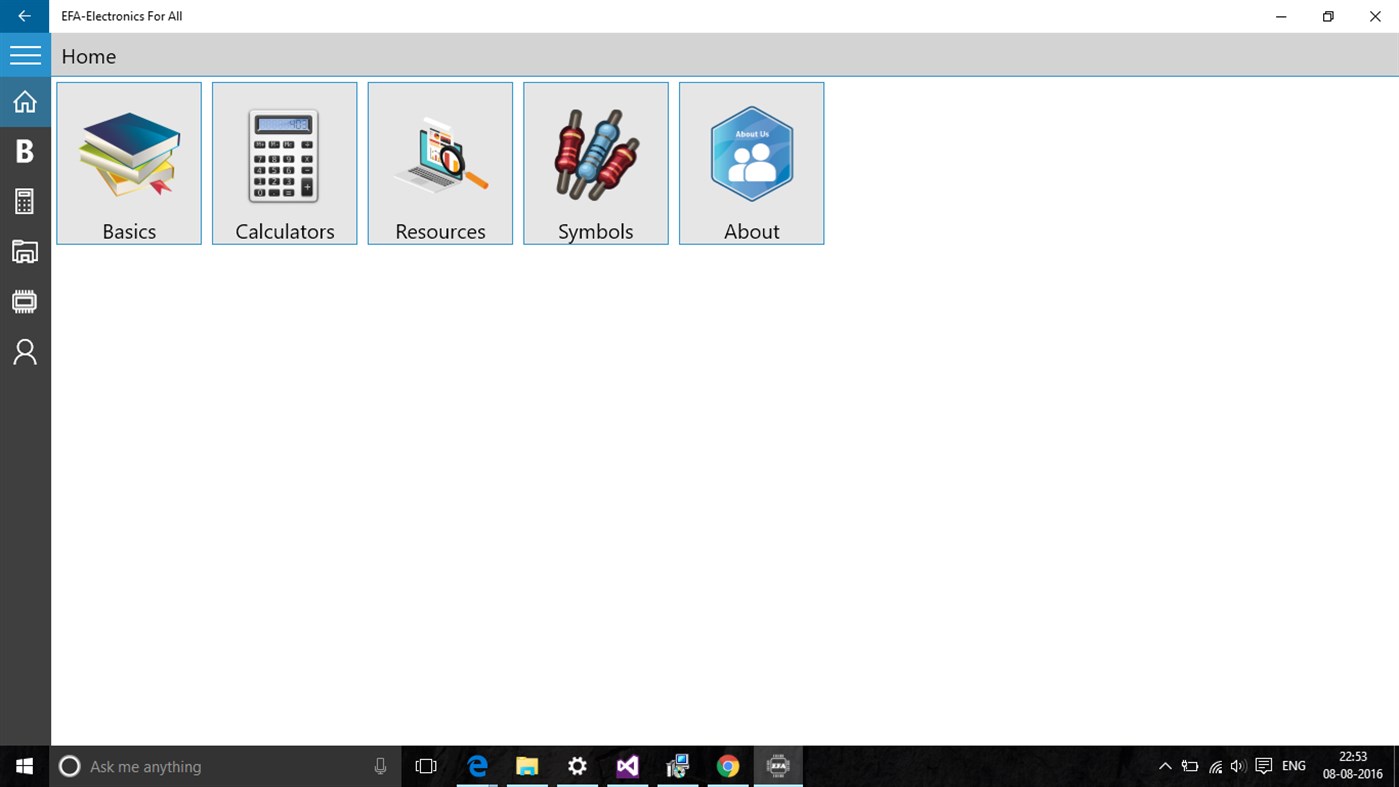Show hidden icons with the tray chevron
Image resolution: width=1399 pixels, height=787 pixels.
(1165, 766)
